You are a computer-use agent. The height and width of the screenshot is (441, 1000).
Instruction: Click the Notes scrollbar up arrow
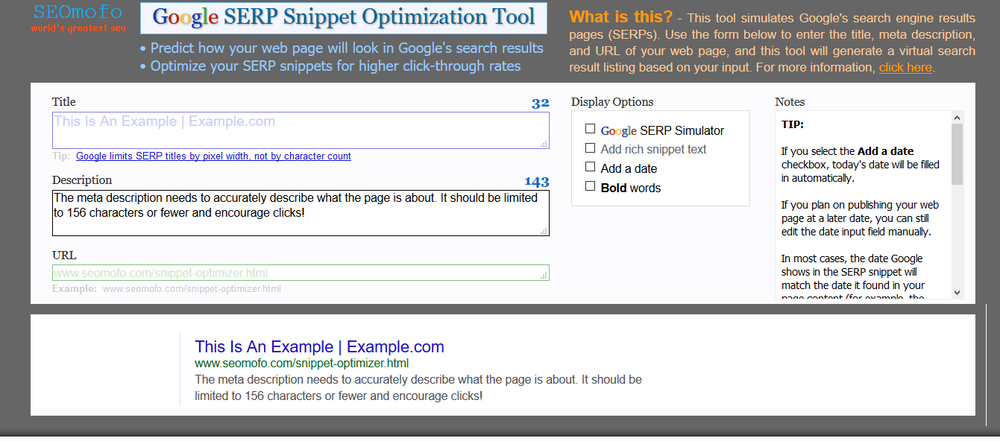957,117
